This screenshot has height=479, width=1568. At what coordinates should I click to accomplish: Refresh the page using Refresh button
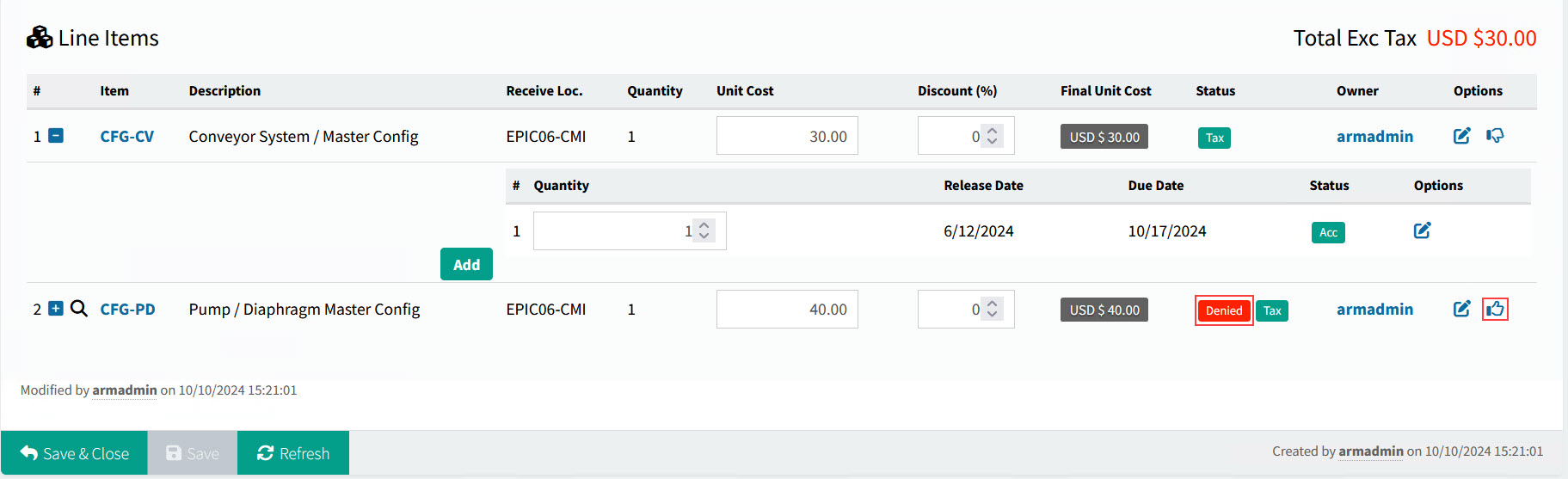pyautogui.click(x=293, y=453)
